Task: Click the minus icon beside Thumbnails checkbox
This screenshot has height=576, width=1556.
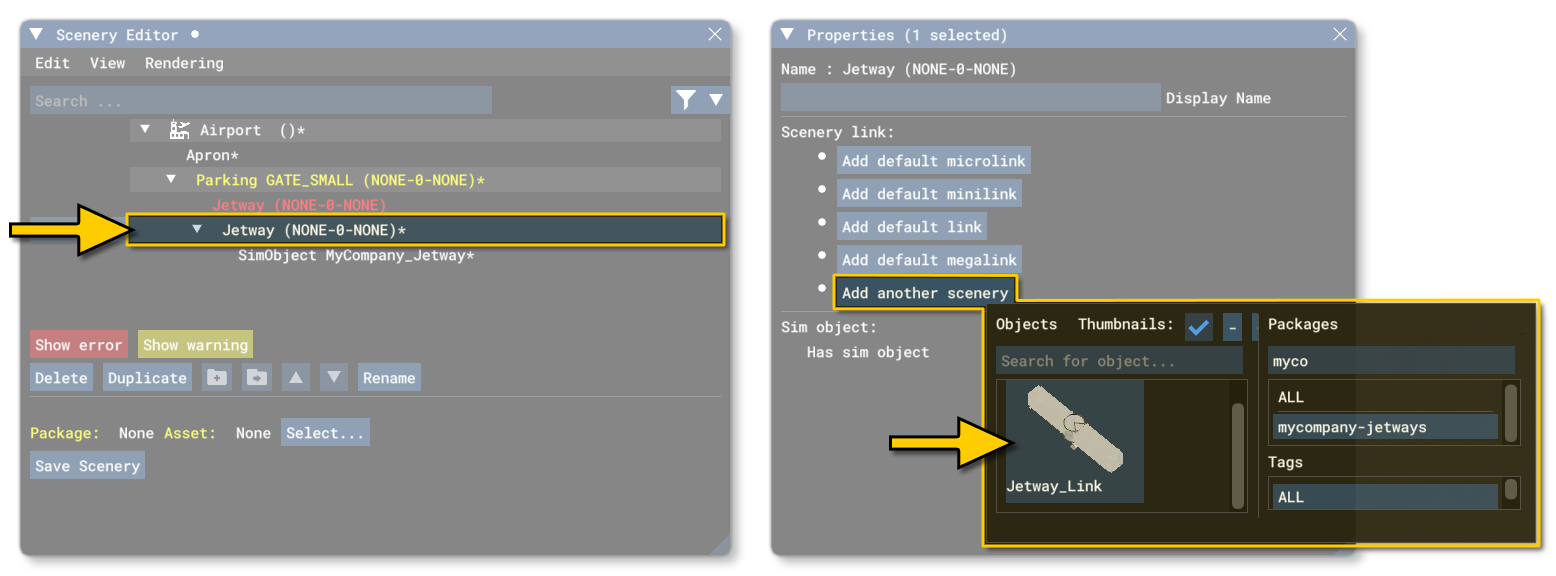Action: [1232, 327]
